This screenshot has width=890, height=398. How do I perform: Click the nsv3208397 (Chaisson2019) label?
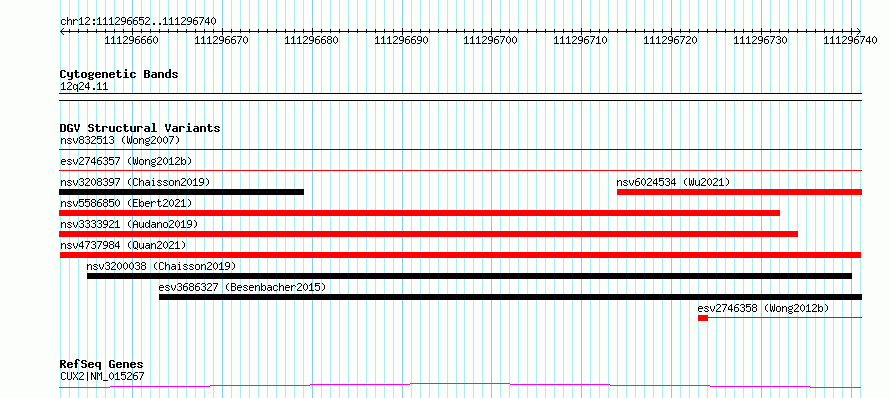(x=135, y=182)
